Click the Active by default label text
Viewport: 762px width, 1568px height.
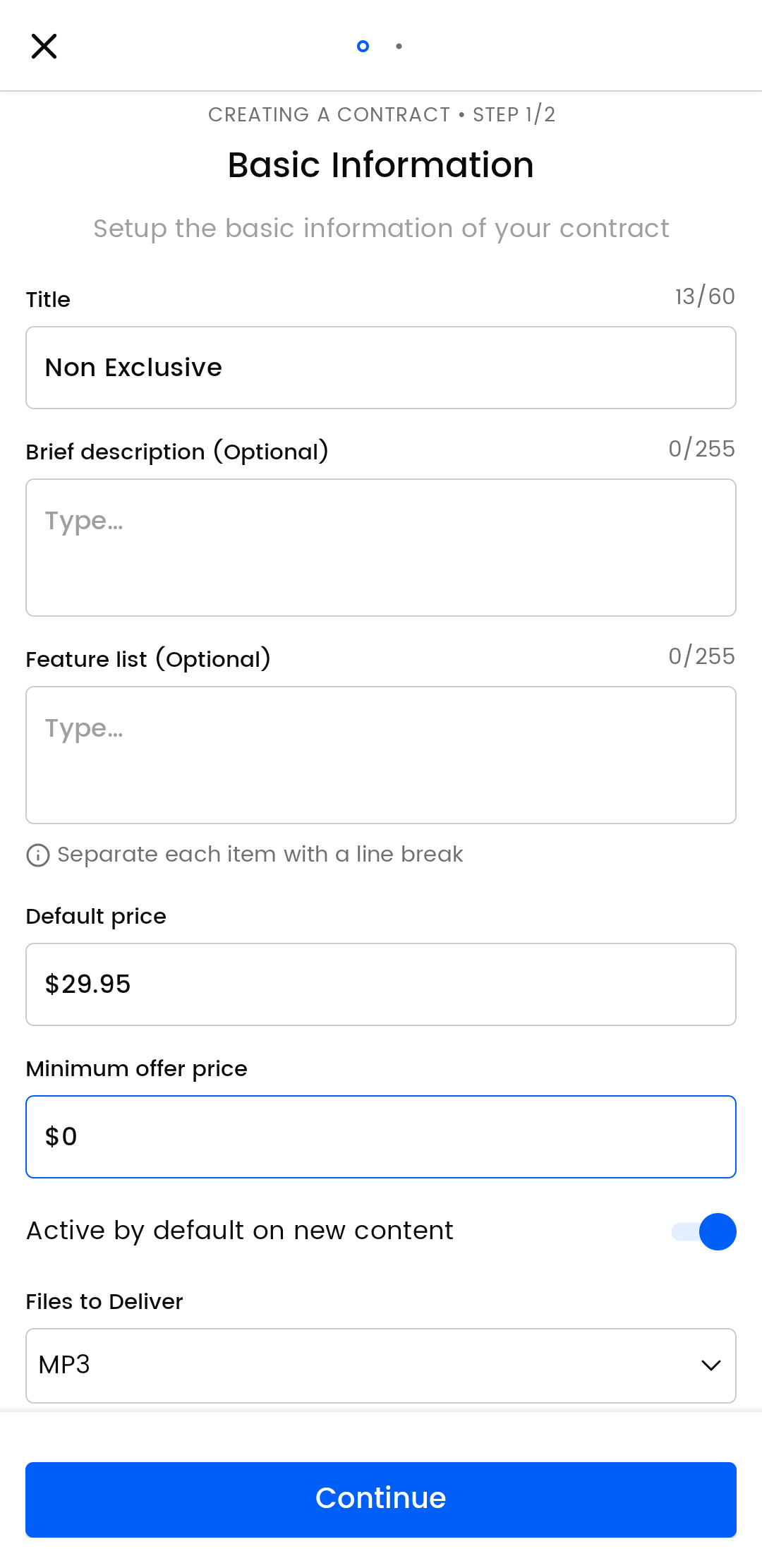(240, 1231)
